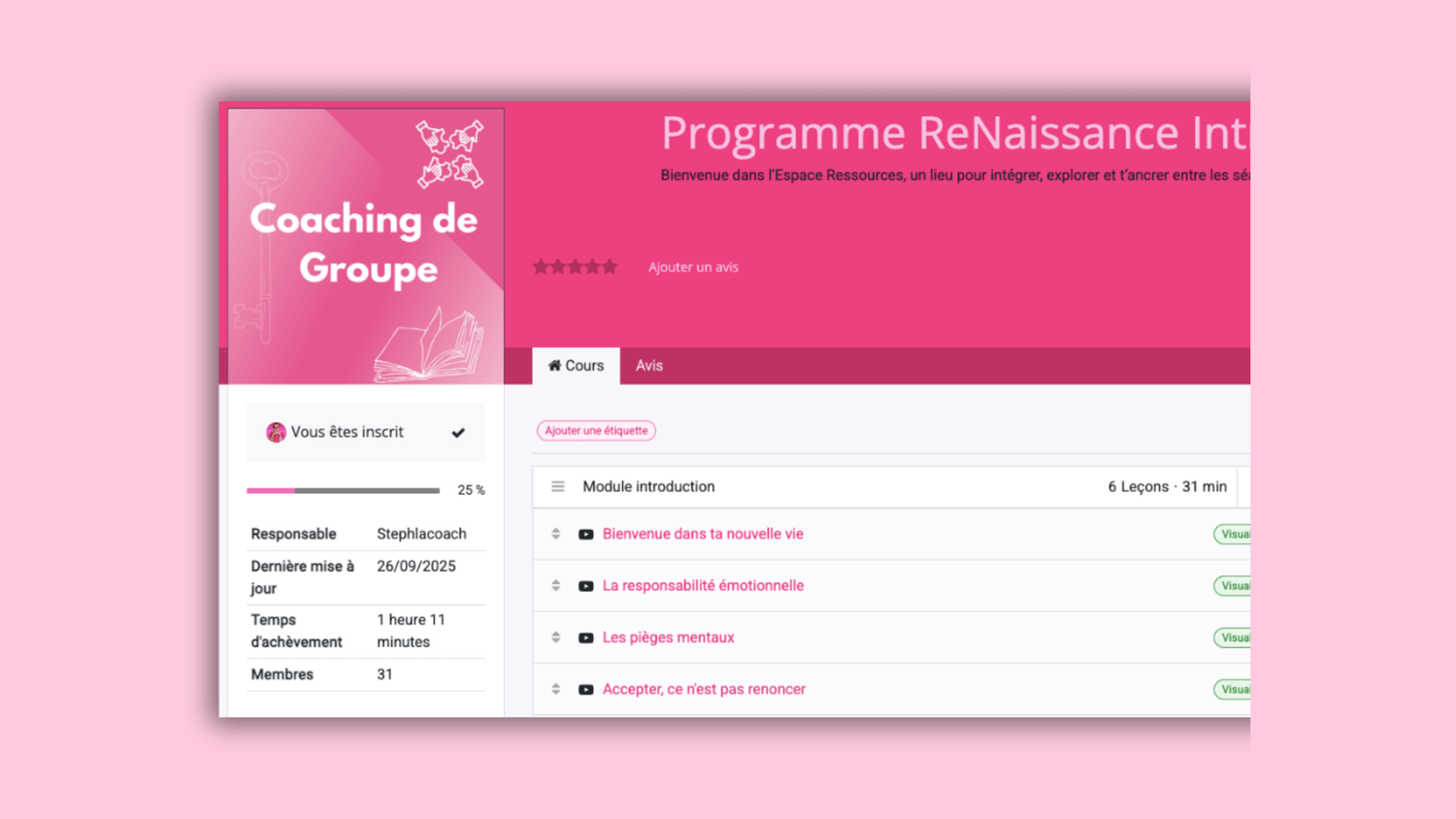Screen dimensions: 1456x819
Task: Click video icon beside Les pièges mentaux
Action: [x=586, y=638]
